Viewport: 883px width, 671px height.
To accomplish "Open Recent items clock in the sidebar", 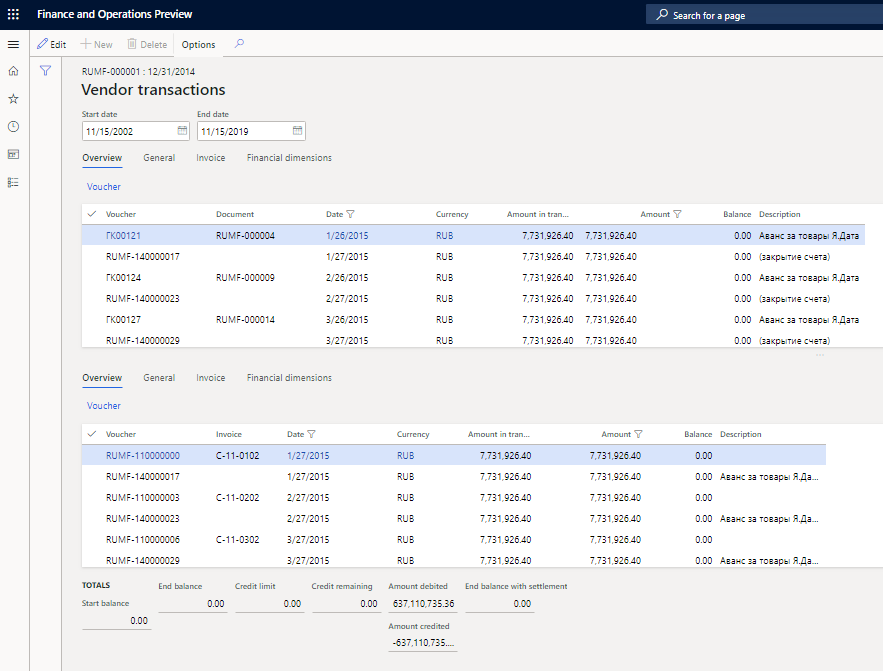I will [13, 126].
